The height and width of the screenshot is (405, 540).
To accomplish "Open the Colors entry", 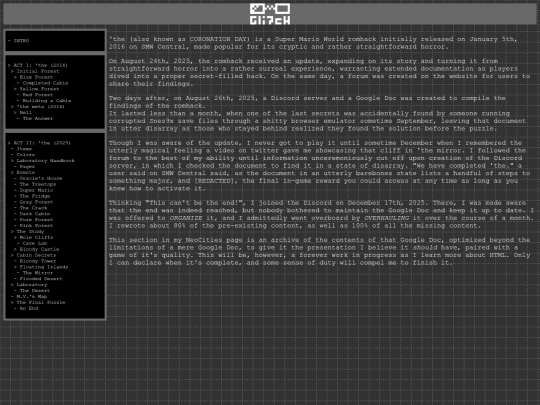I will (25, 155).
